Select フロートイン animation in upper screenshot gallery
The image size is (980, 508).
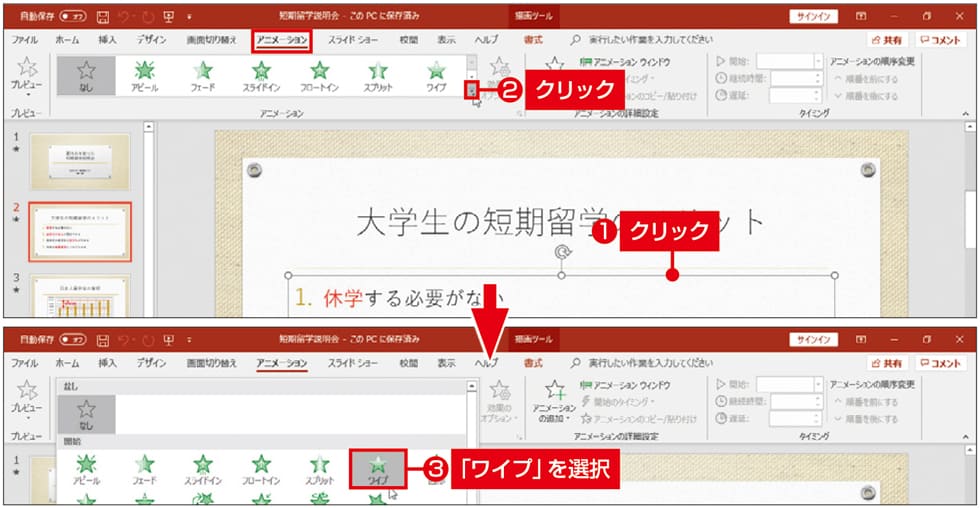[319, 76]
